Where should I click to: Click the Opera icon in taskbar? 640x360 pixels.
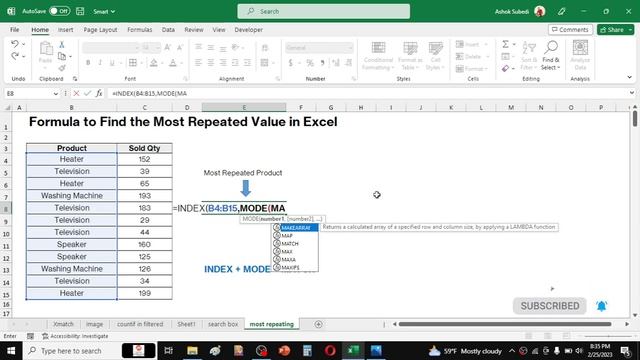[330, 351]
